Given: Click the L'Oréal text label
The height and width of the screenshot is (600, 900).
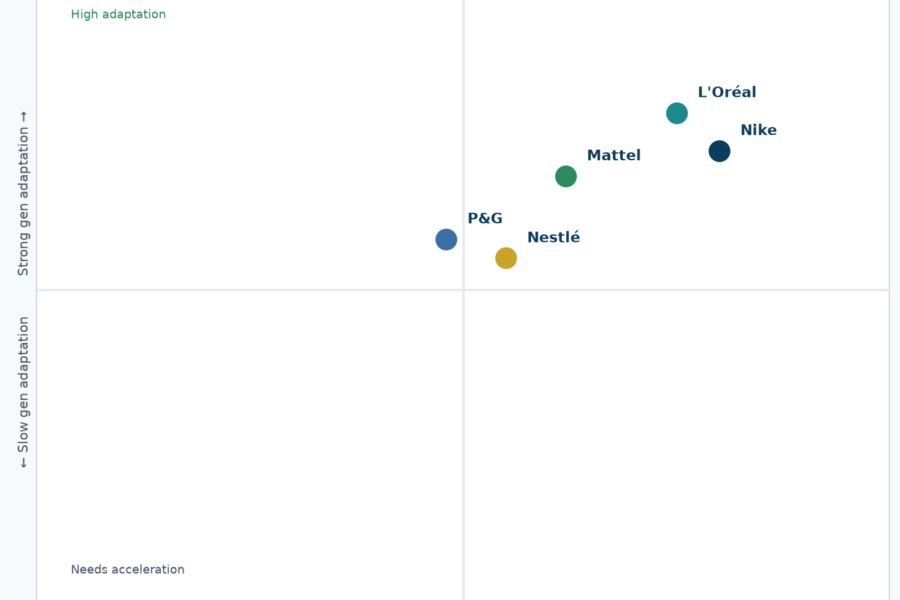Looking at the screenshot, I should tap(727, 92).
